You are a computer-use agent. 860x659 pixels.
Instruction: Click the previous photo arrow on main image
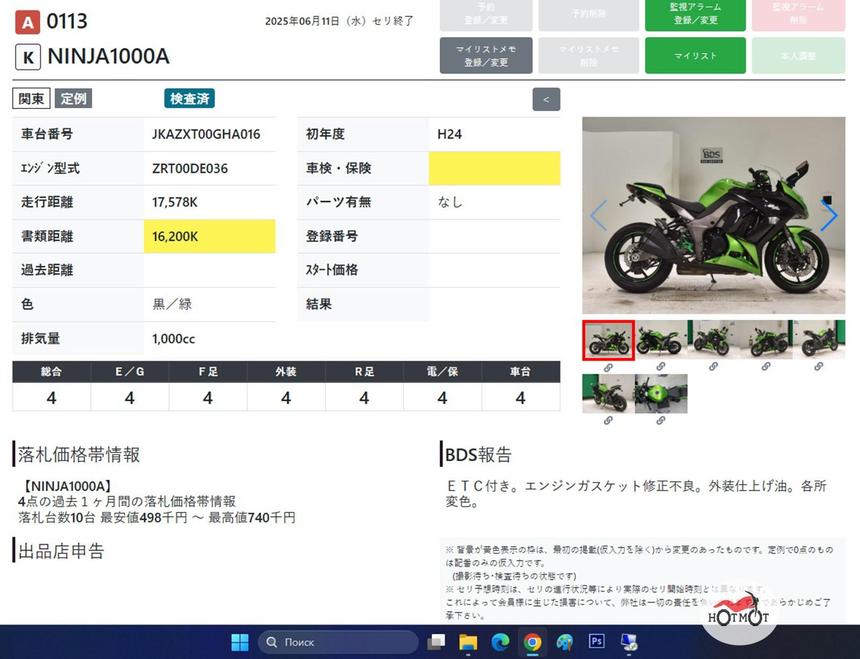click(x=598, y=216)
